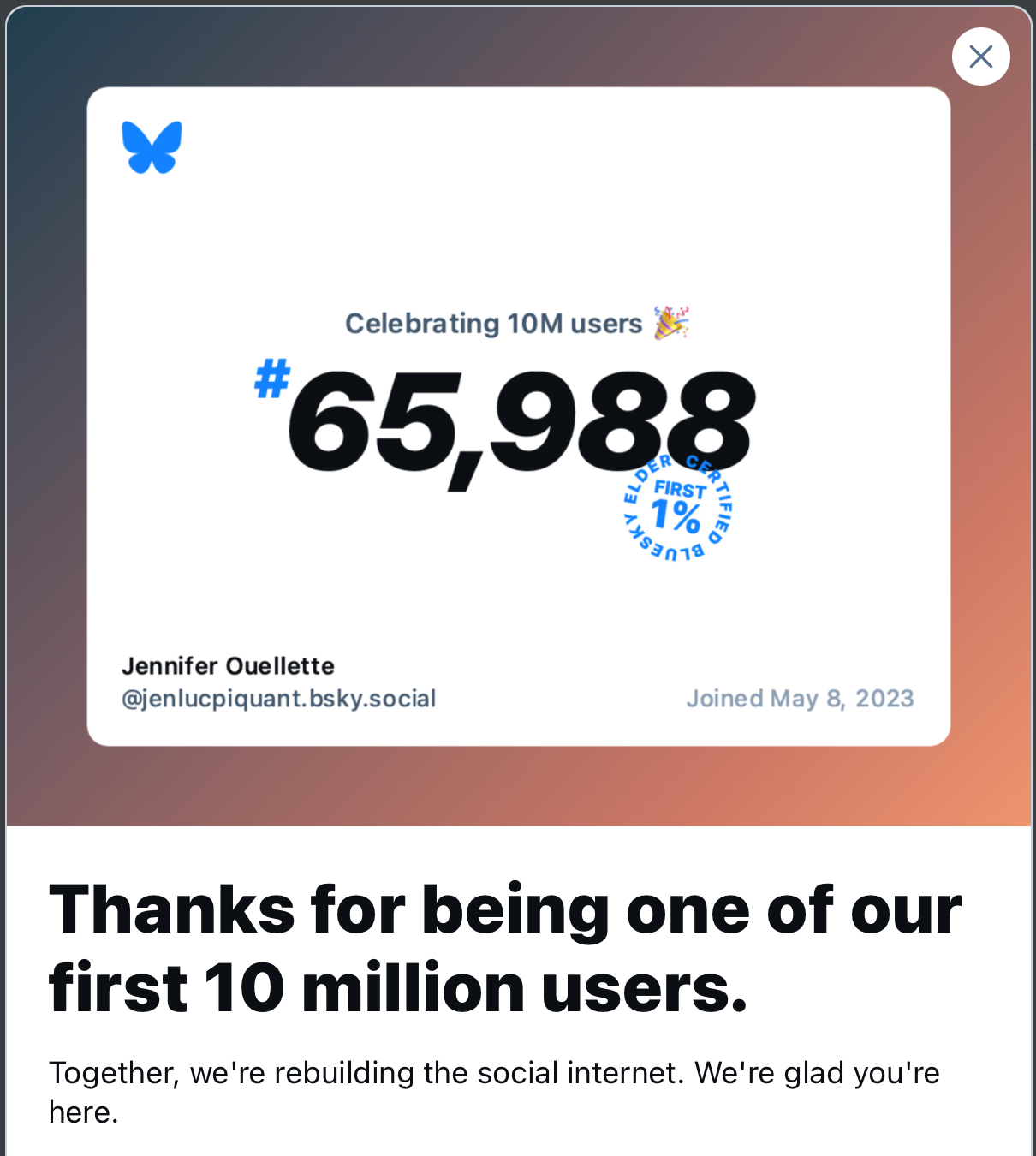Click the 'Joined May 8, 2023' date

800,699
